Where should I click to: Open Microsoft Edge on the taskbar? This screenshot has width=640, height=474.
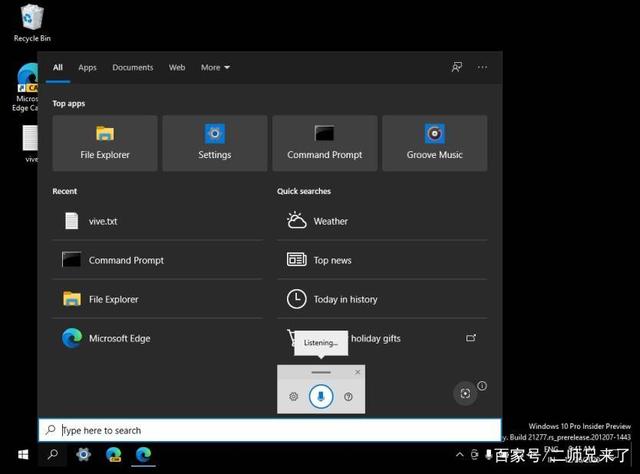[x=144, y=454]
